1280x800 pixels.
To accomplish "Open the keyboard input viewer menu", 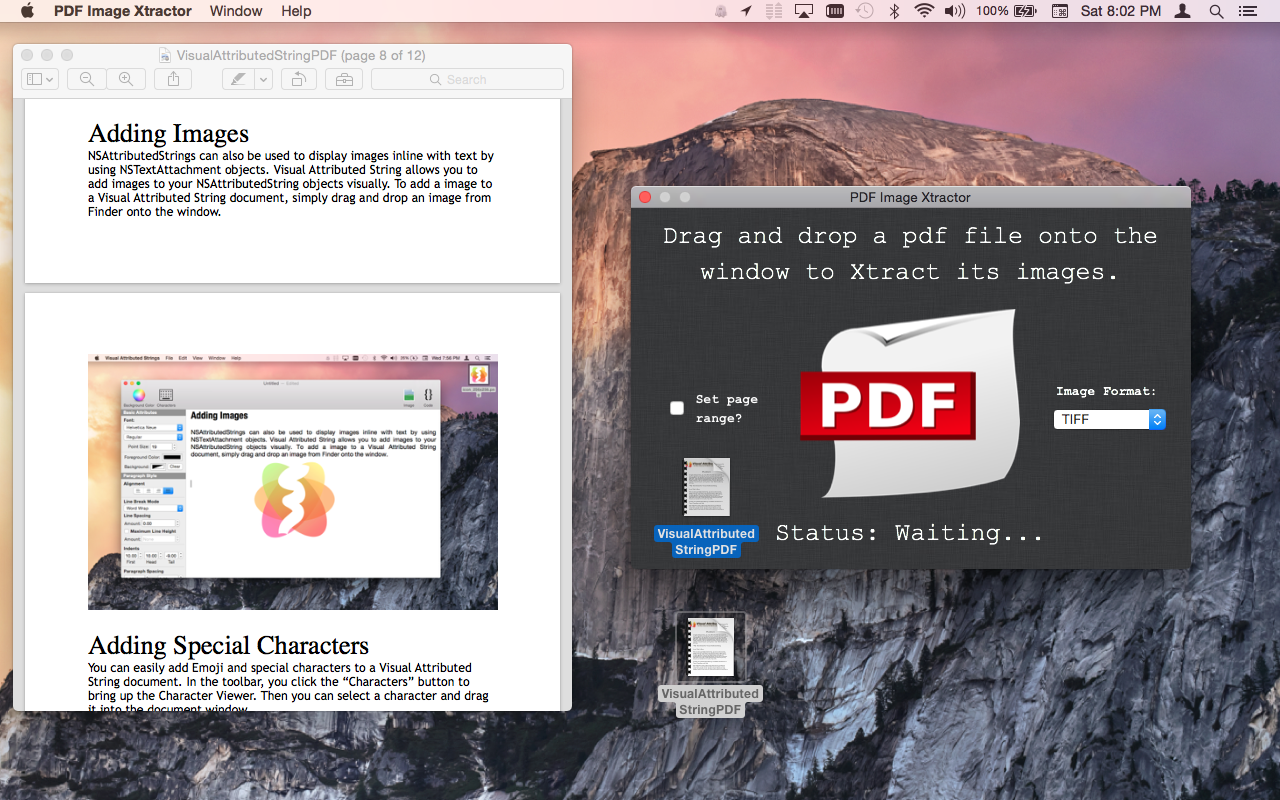I will click(1060, 11).
